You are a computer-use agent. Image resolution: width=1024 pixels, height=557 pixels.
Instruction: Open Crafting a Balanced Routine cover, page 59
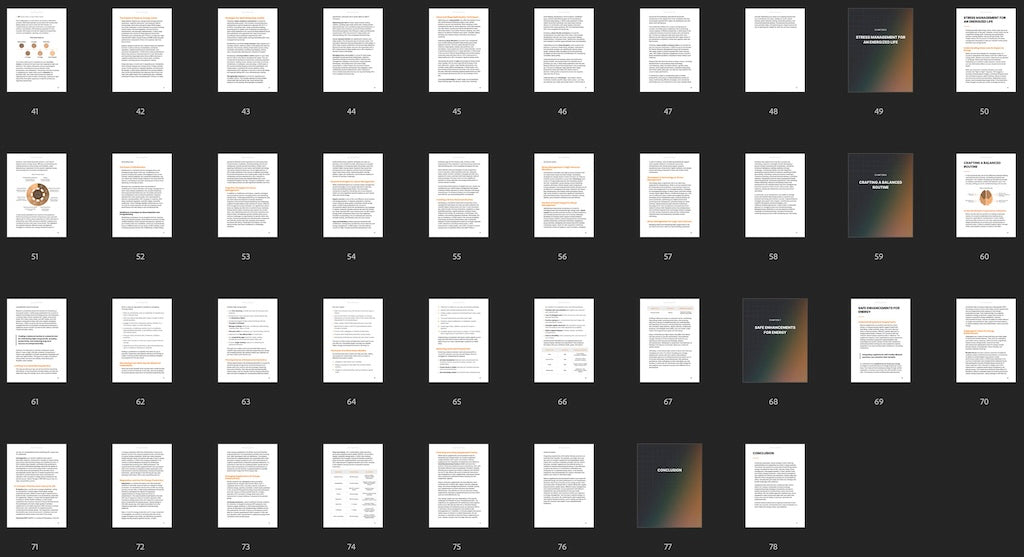pyautogui.click(x=880, y=195)
